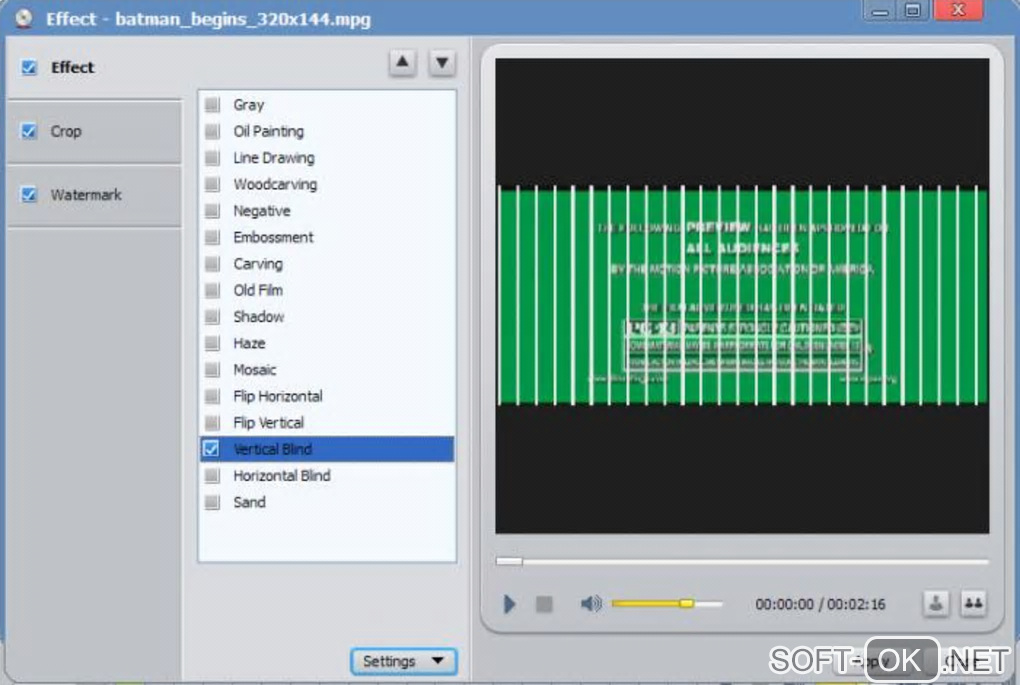Image resolution: width=1020 pixels, height=685 pixels.
Task: Enable the Oil Painting effect checkbox
Action: [212, 131]
